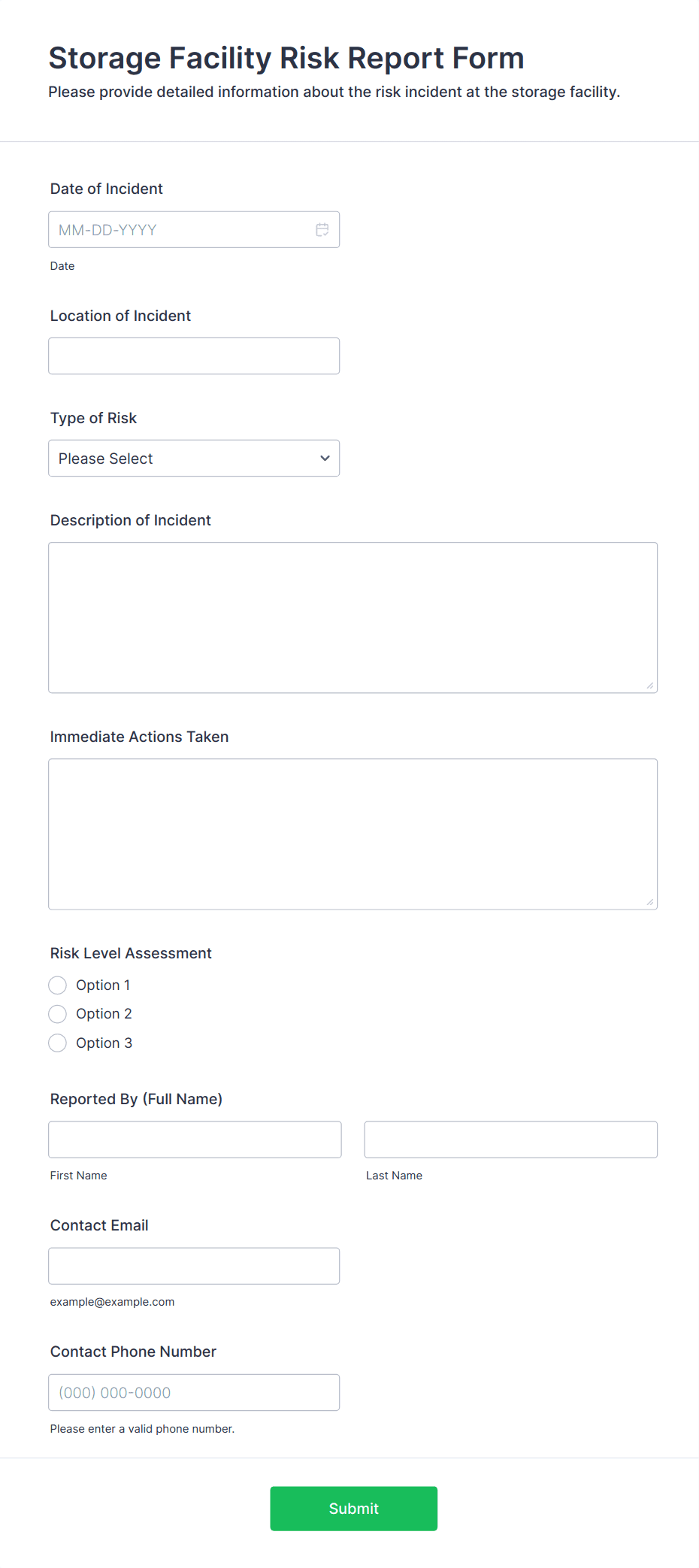This screenshot has height=1568, width=699.
Task: Click the Contact Phone Number field
Action: (x=194, y=1393)
